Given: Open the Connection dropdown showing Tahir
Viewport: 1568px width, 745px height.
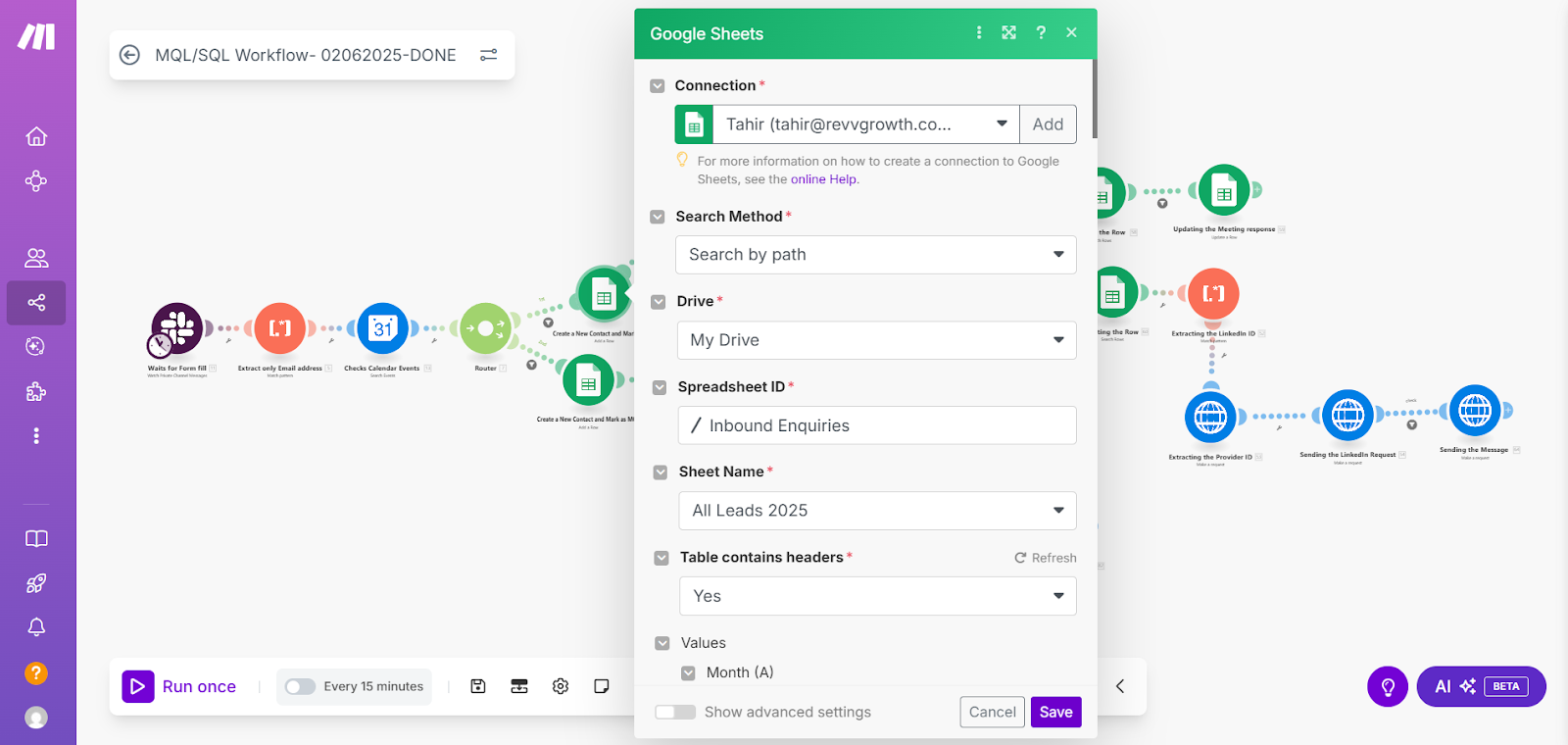Looking at the screenshot, I should (847, 124).
